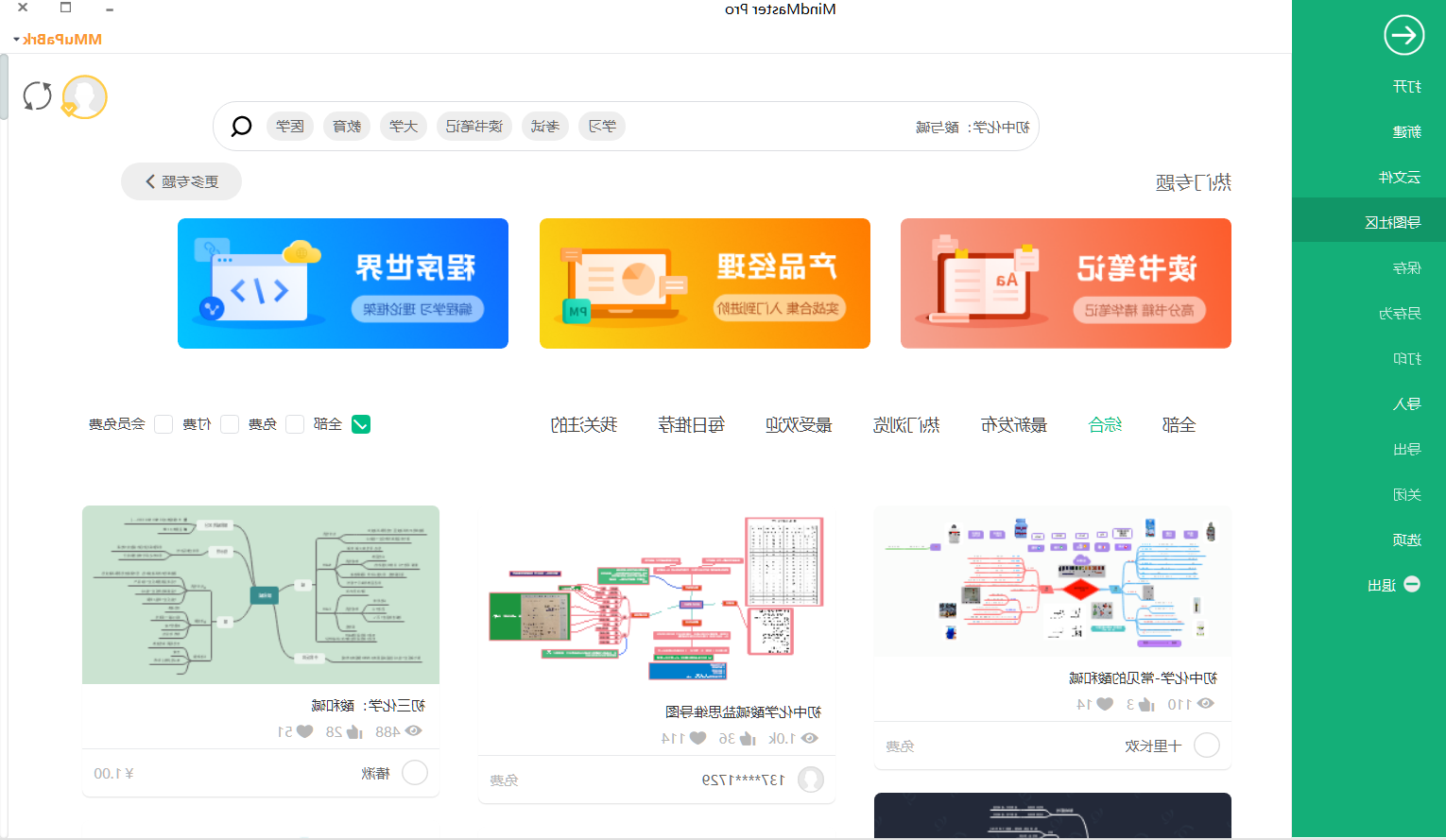
Task: Click the title text 初三化学:酸和碱
Action: 369,705
